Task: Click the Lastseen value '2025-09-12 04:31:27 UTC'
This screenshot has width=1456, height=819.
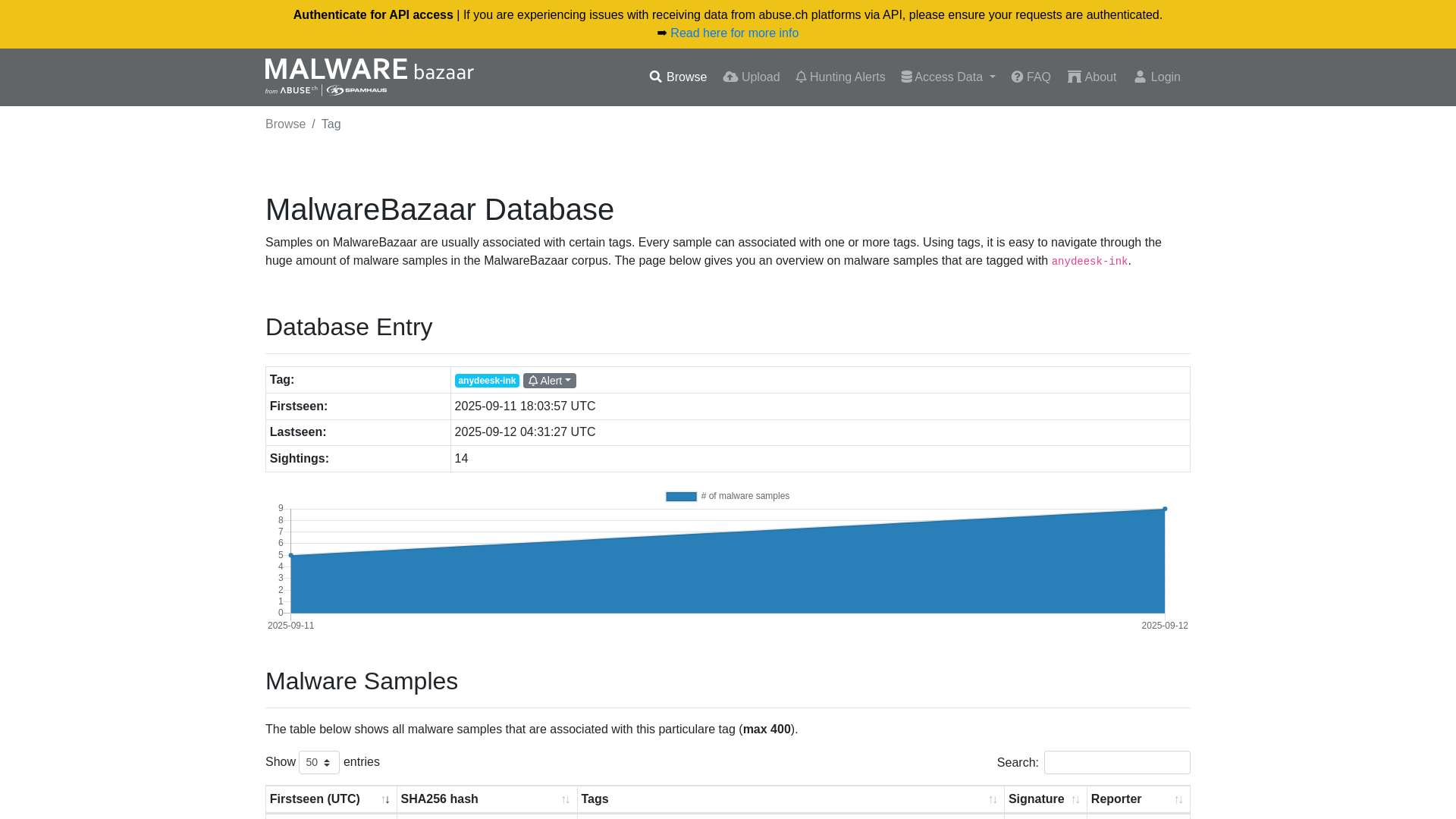Action: click(x=525, y=432)
